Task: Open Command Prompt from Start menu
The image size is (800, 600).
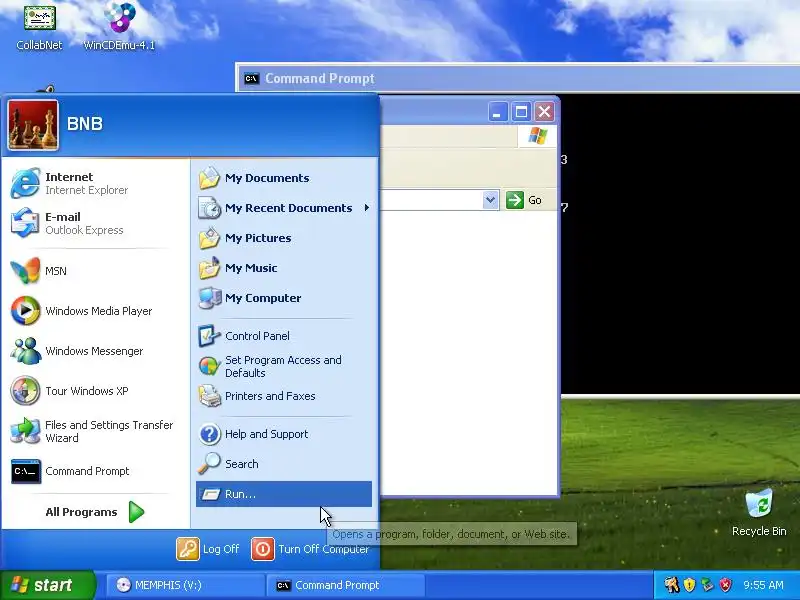Action: pos(96,471)
